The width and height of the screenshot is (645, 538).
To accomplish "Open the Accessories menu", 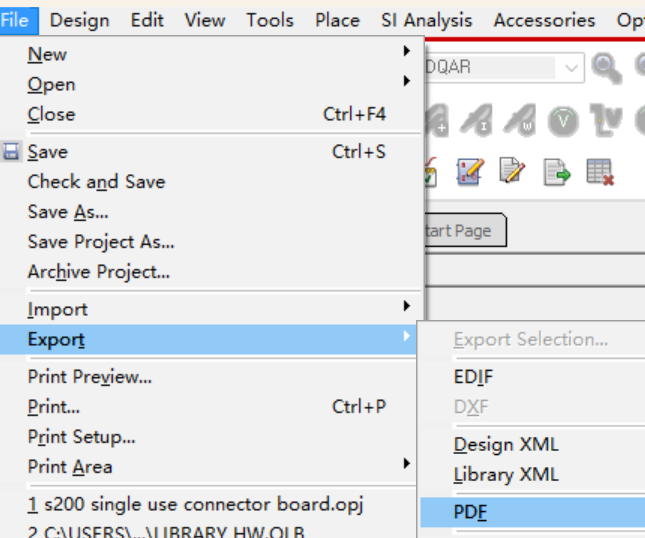I will (544, 20).
